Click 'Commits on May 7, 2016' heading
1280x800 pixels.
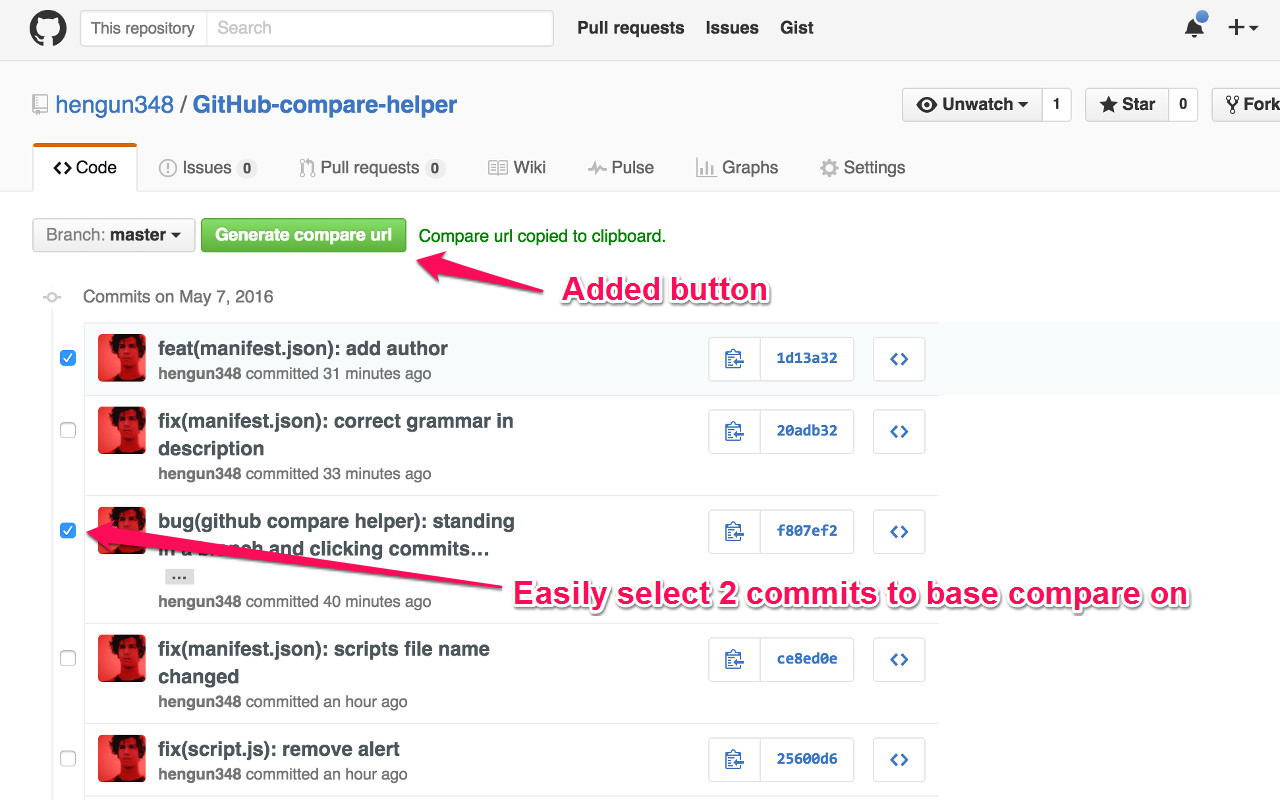point(178,297)
